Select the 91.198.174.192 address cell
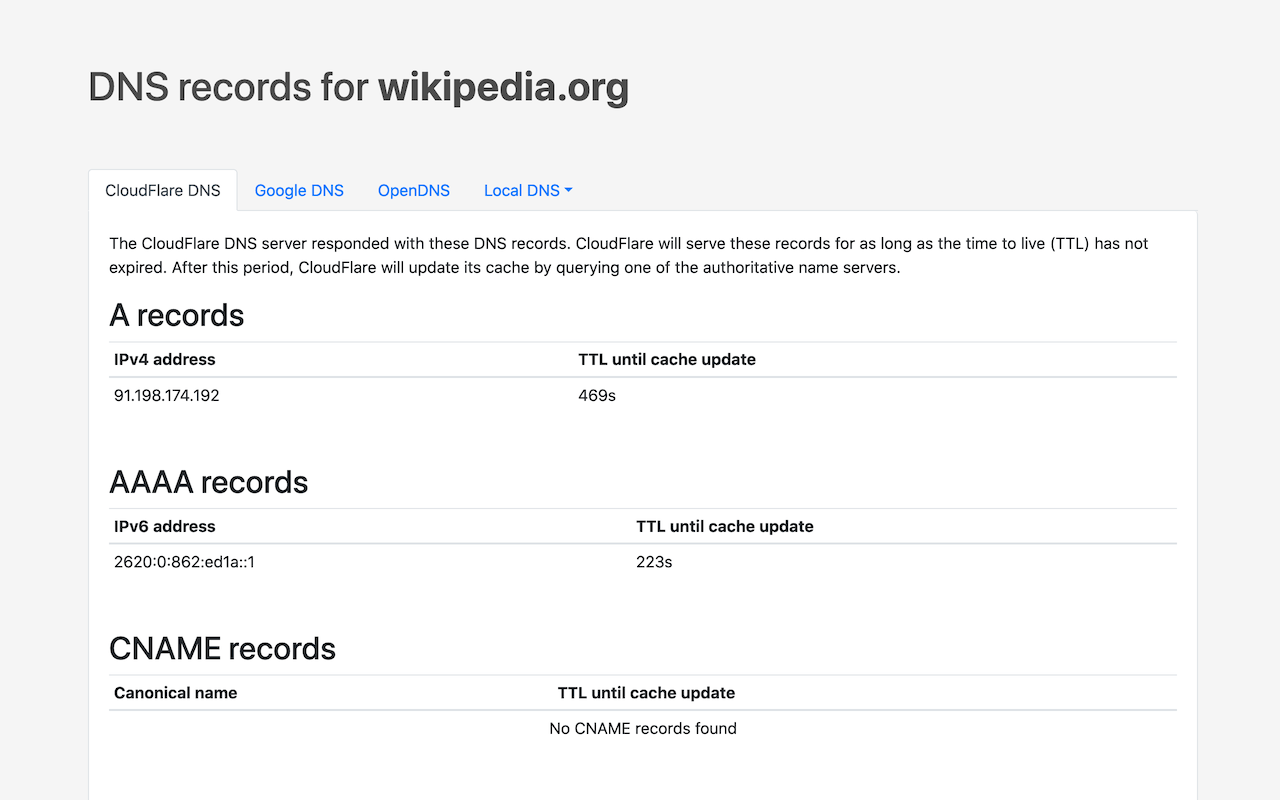This screenshot has height=800, width=1280. [x=167, y=395]
